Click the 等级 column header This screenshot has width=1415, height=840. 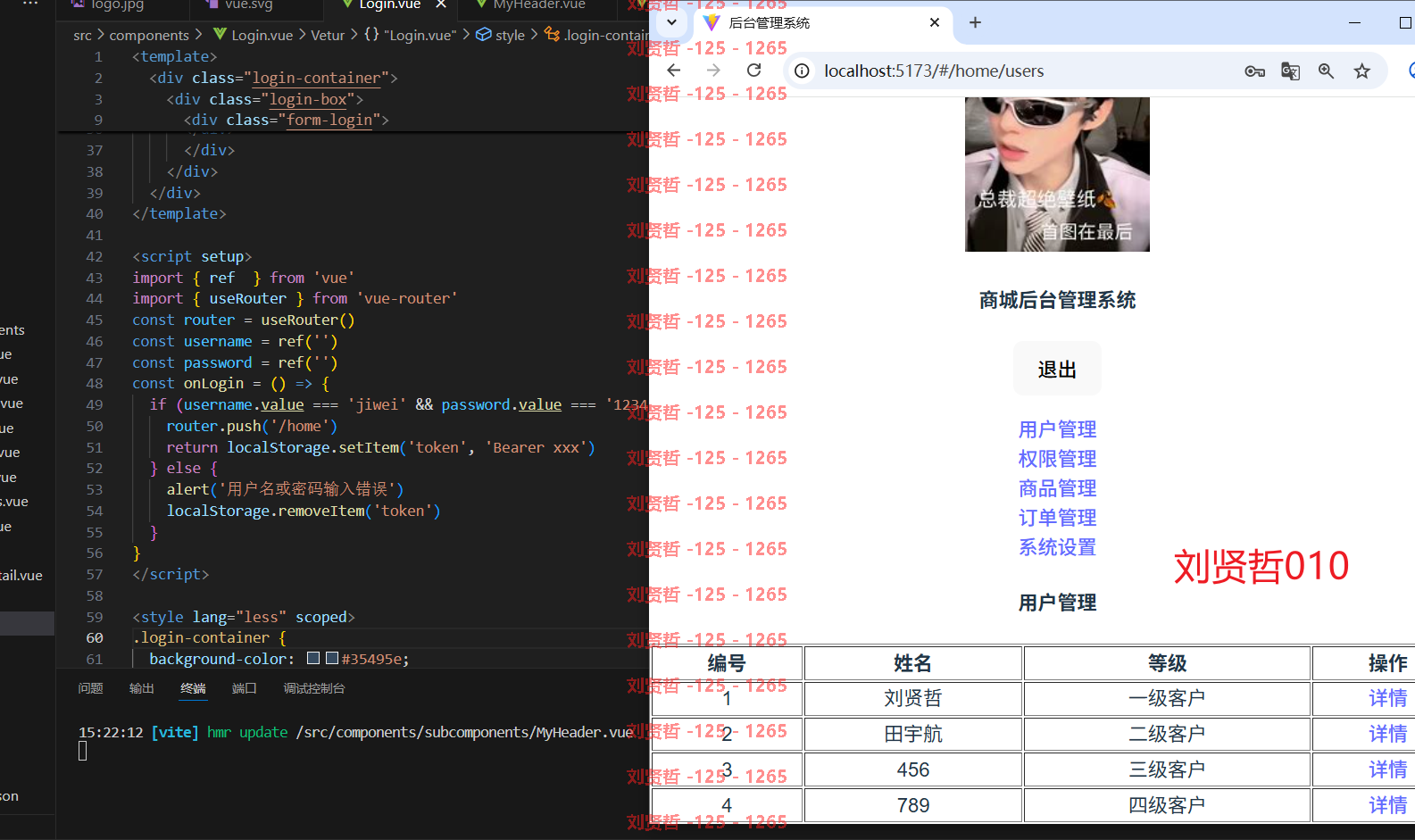1167,663
